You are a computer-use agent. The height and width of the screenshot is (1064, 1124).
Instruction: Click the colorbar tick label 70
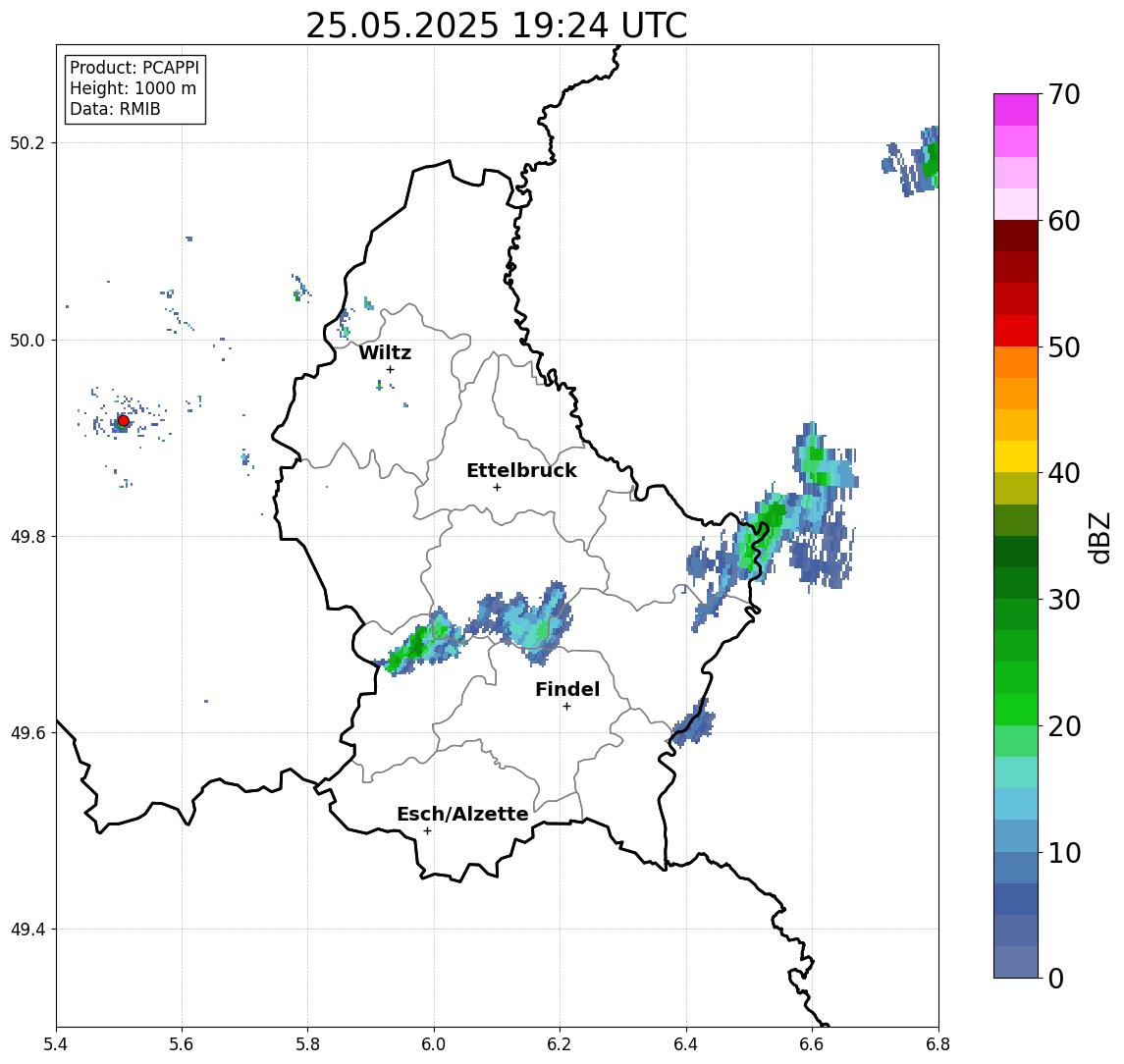pyautogui.click(x=1064, y=94)
